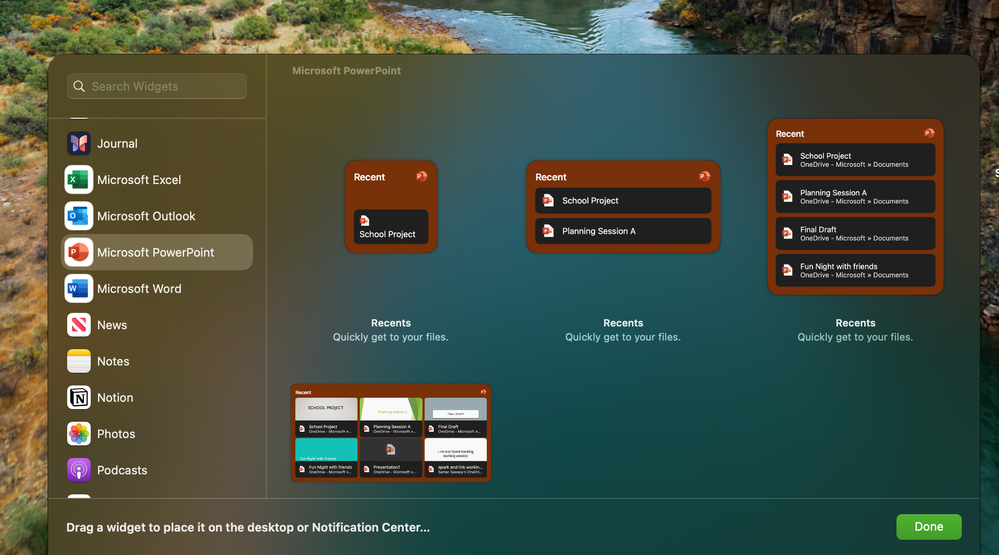Select the Journal app icon in sidebar
Viewport: 999px width, 555px height.
pyautogui.click(x=79, y=143)
